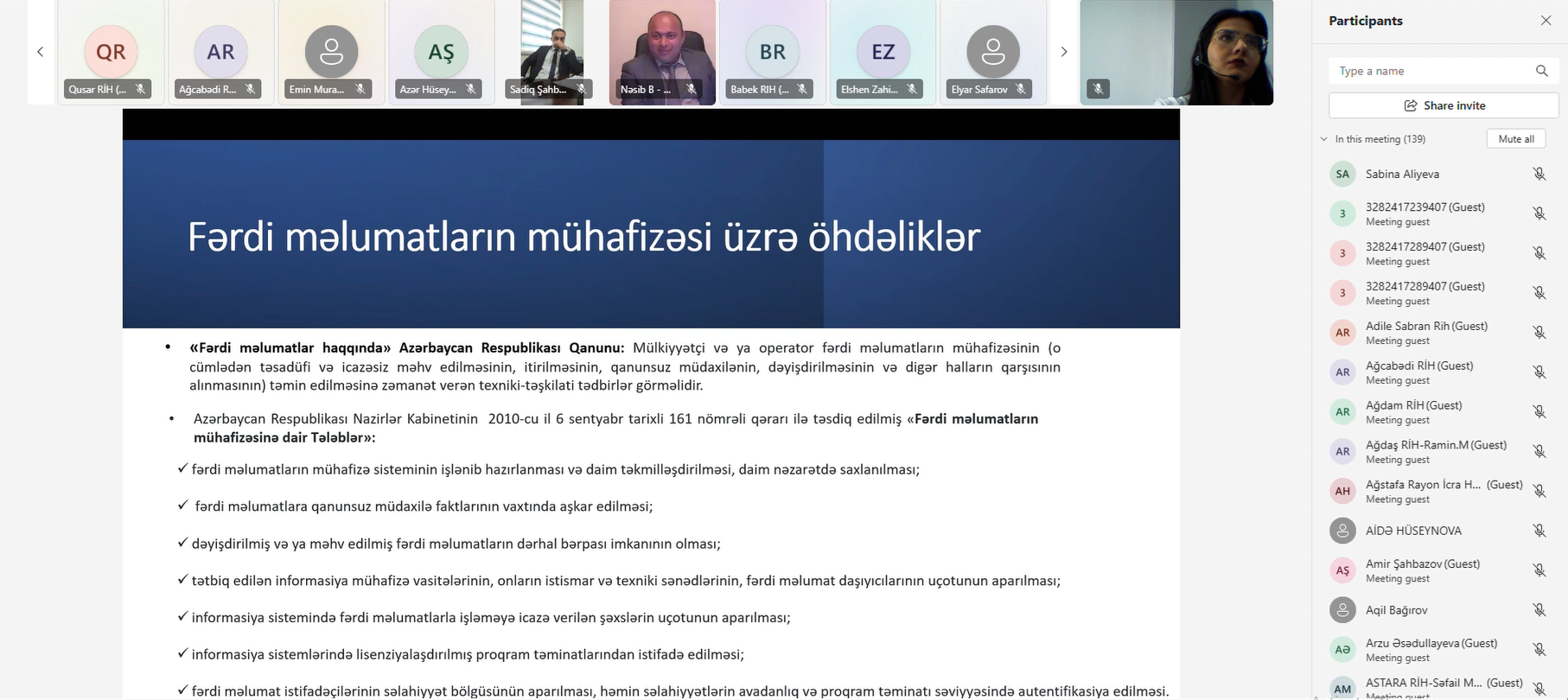Select the Elshen Zahi... video tile
Viewport: 1568px width, 700px height.
click(x=883, y=53)
